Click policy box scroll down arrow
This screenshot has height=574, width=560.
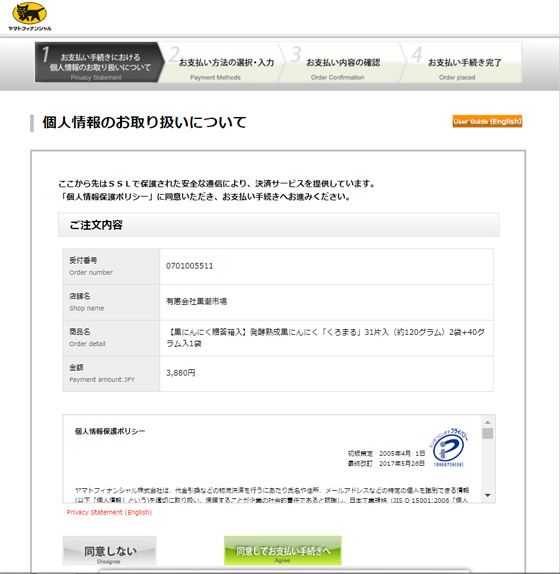click(x=488, y=495)
